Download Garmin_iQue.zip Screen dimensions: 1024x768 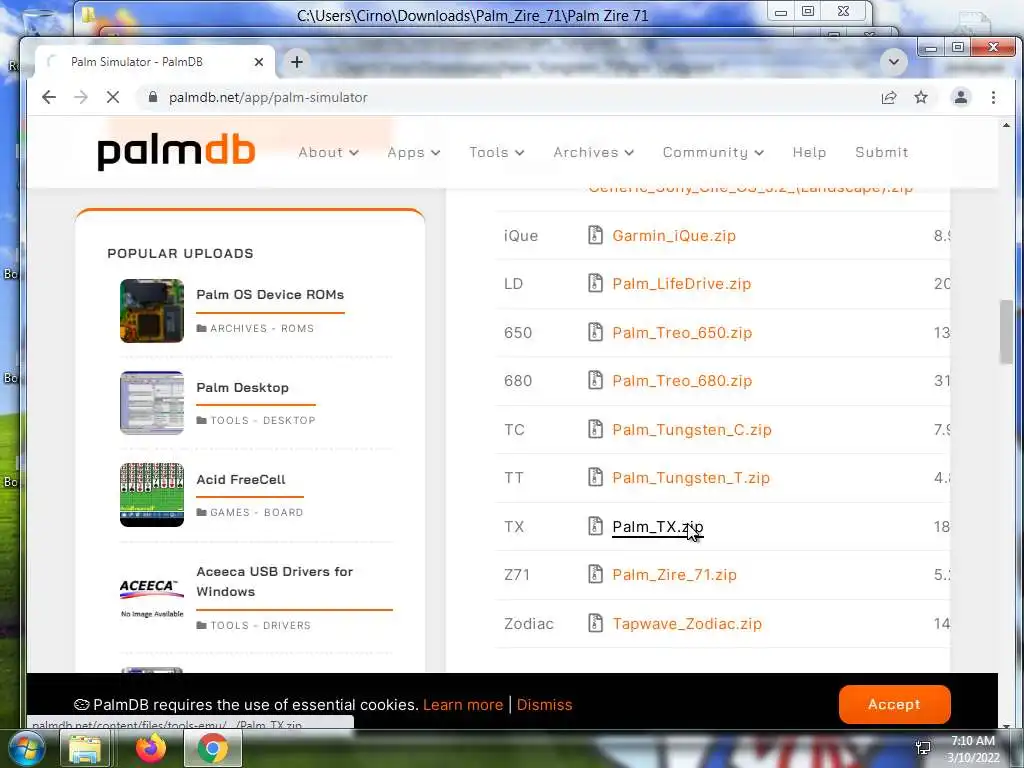click(674, 236)
